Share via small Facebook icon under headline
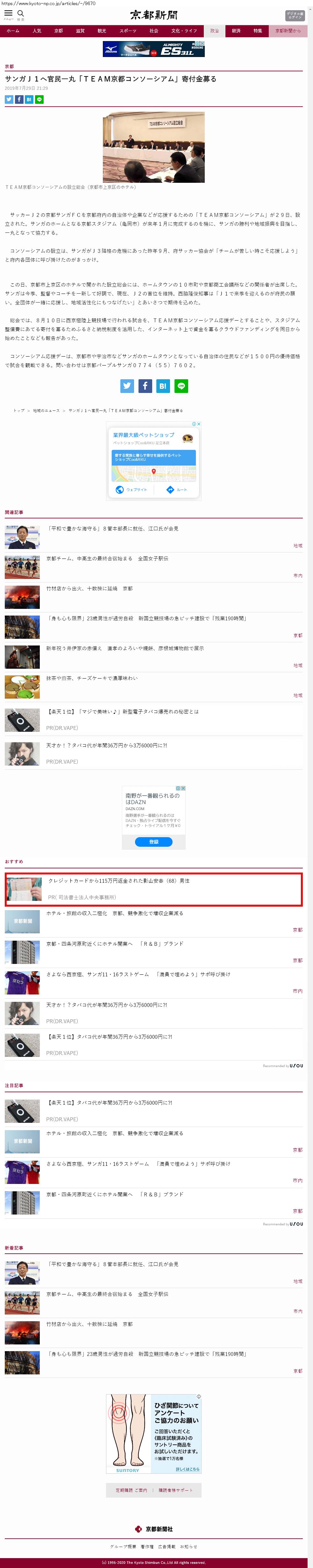This screenshot has width=313, height=1568. pyautogui.click(x=19, y=99)
